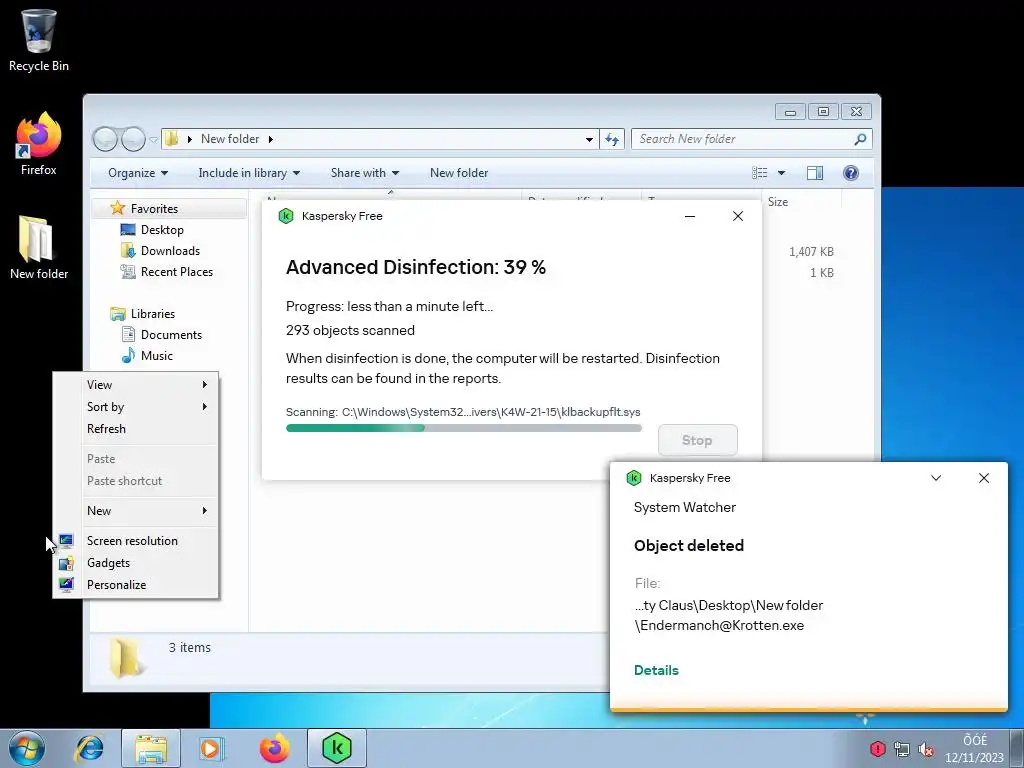Expand the New submenu
1024x768 pixels.
[135, 511]
